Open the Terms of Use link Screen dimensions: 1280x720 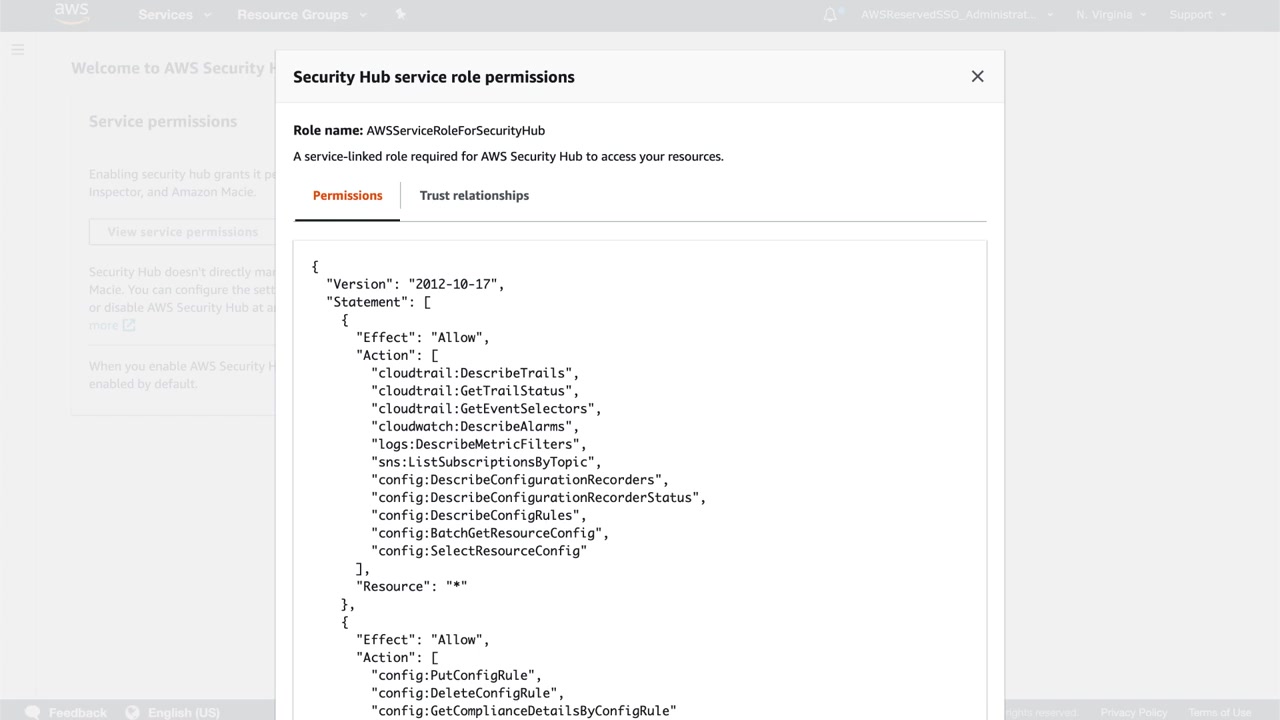coord(1219,712)
